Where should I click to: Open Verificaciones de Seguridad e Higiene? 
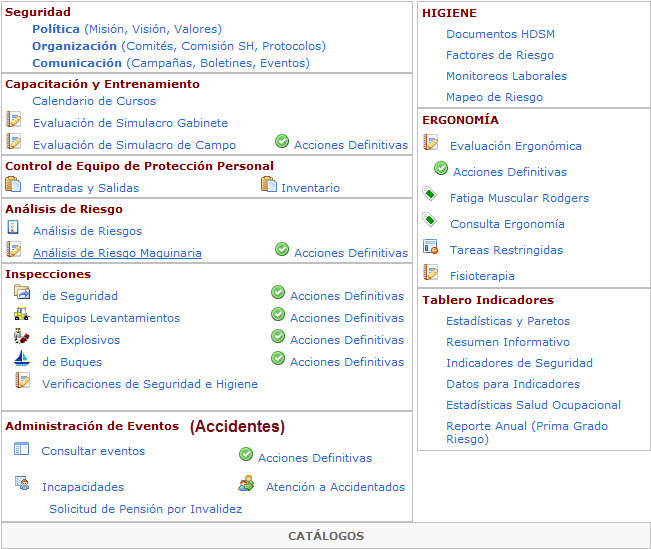pyautogui.click(x=150, y=384)
